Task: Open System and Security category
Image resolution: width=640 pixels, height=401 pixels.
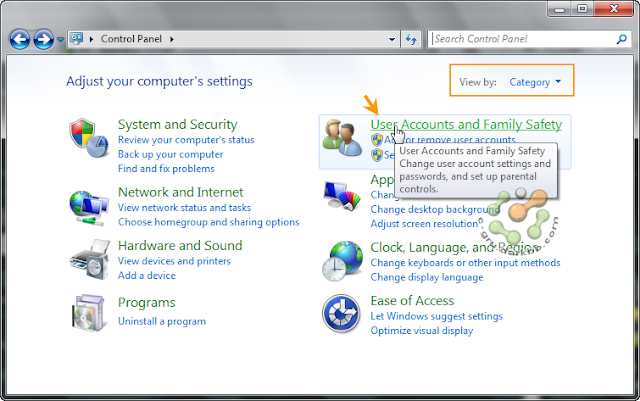Action: (x=178, y=124)
